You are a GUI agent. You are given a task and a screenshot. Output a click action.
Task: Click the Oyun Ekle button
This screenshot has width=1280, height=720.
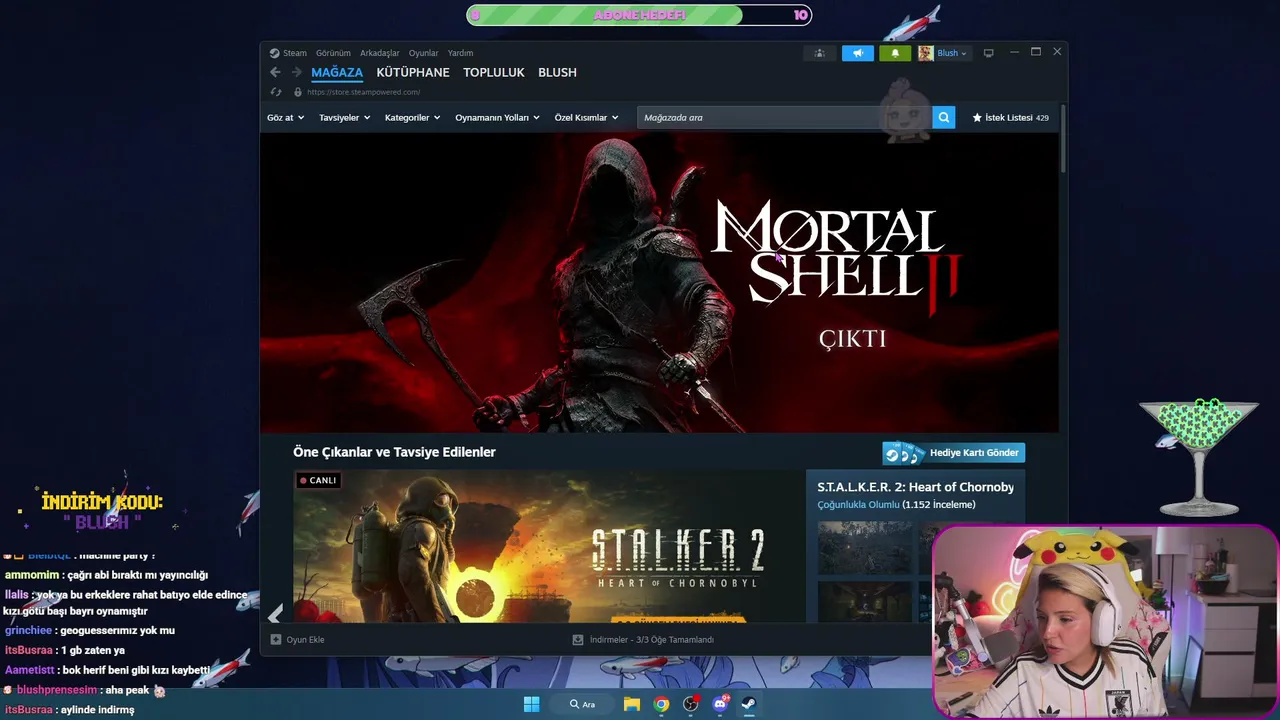(298, 640)
